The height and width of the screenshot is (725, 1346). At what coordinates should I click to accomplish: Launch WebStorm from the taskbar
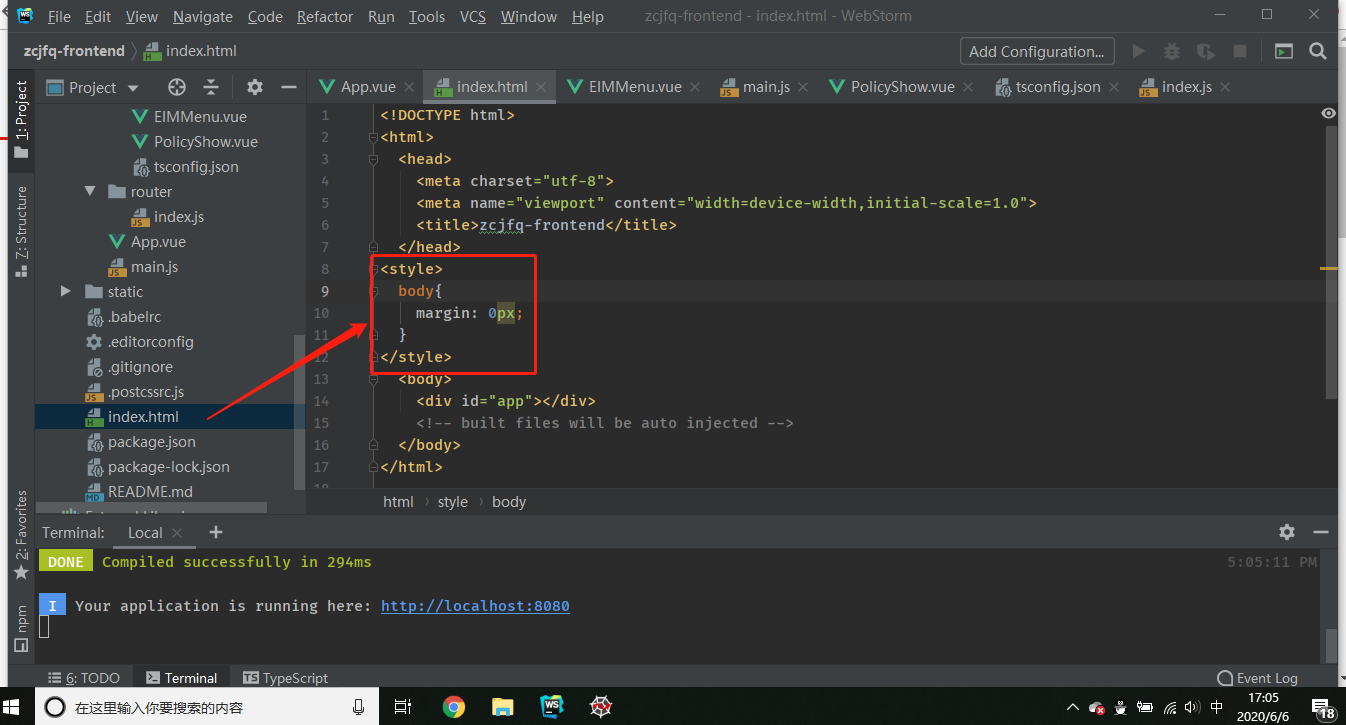click(x=551, y=707)
